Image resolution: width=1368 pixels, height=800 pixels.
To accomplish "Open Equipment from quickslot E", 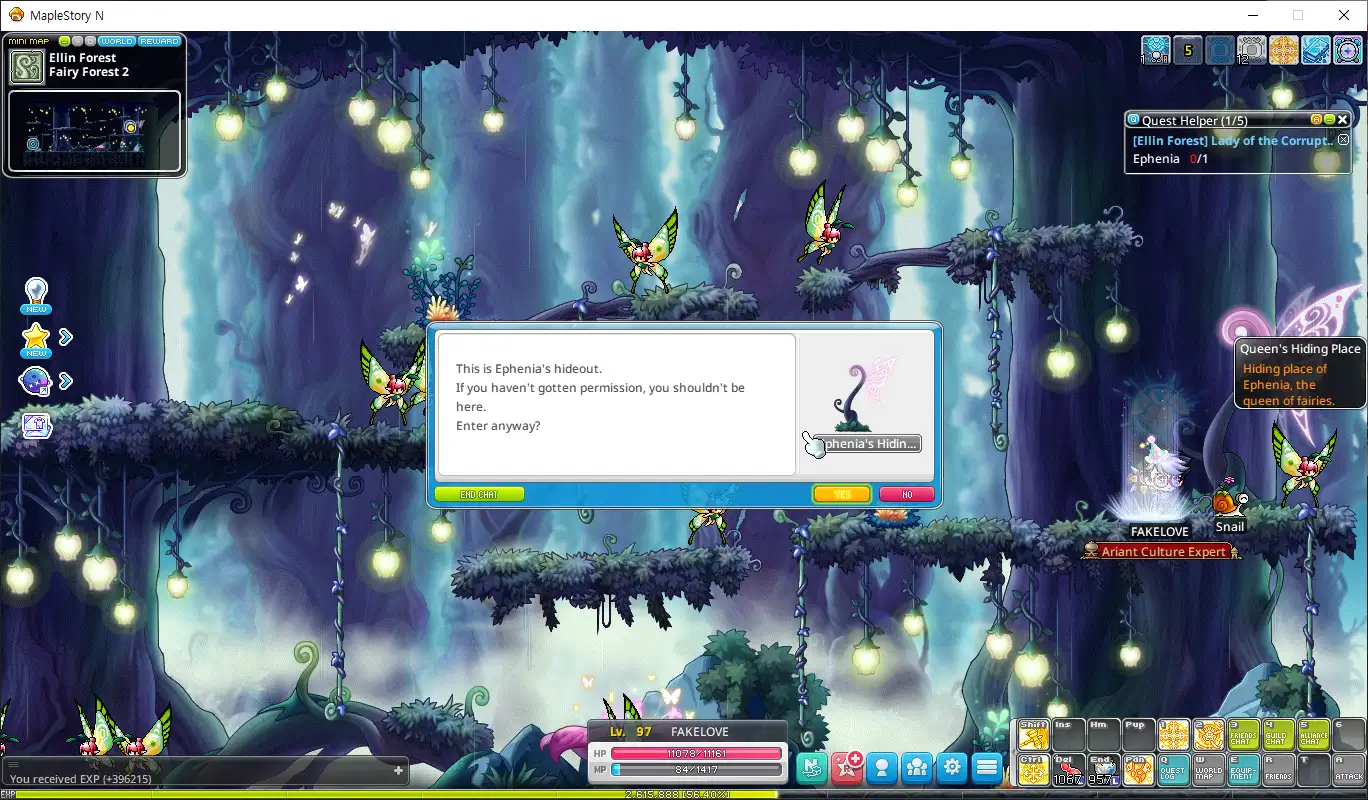I will (1244, 769).
